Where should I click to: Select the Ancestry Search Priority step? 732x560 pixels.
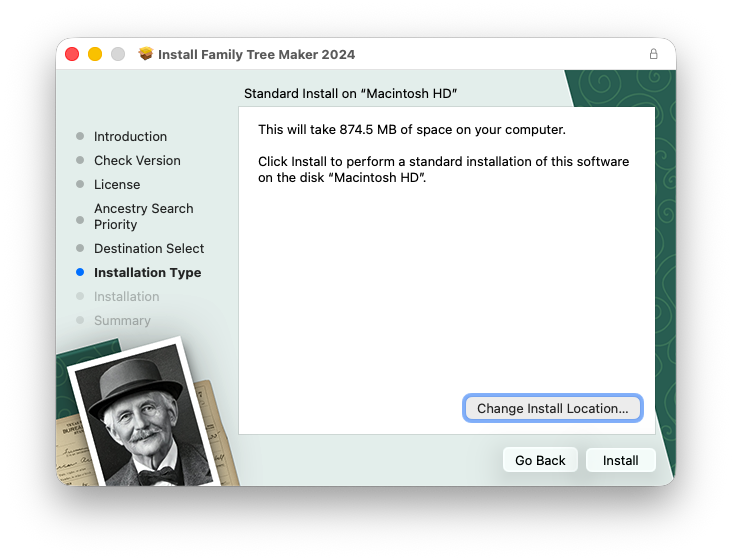(143, 217)
